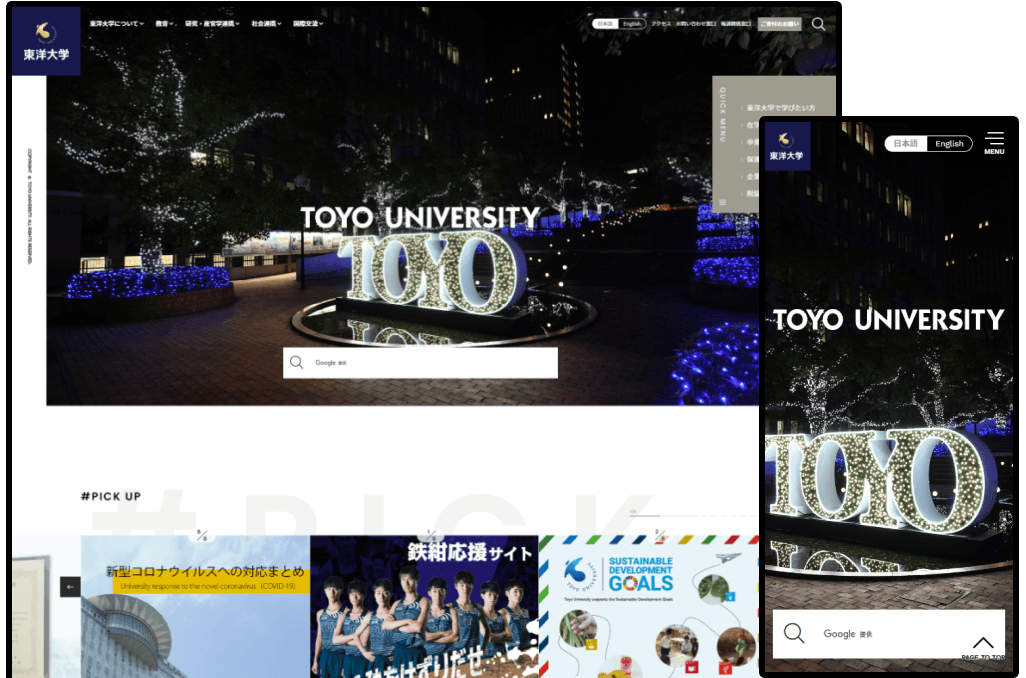Viewport: 1026px width, 678px height.
Task: Open the 国際交流 dropdown menu
Action: 308,24
